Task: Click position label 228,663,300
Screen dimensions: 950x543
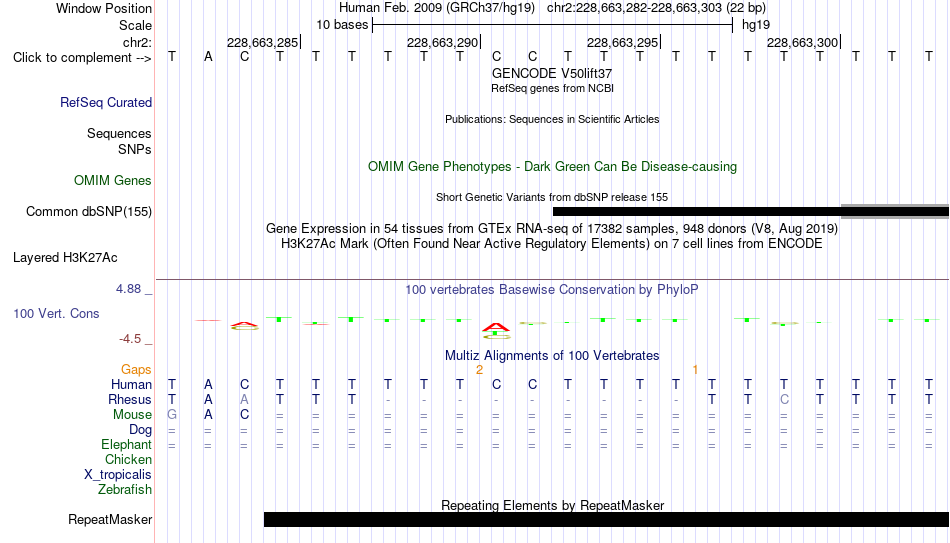Action: click(802, 42)
